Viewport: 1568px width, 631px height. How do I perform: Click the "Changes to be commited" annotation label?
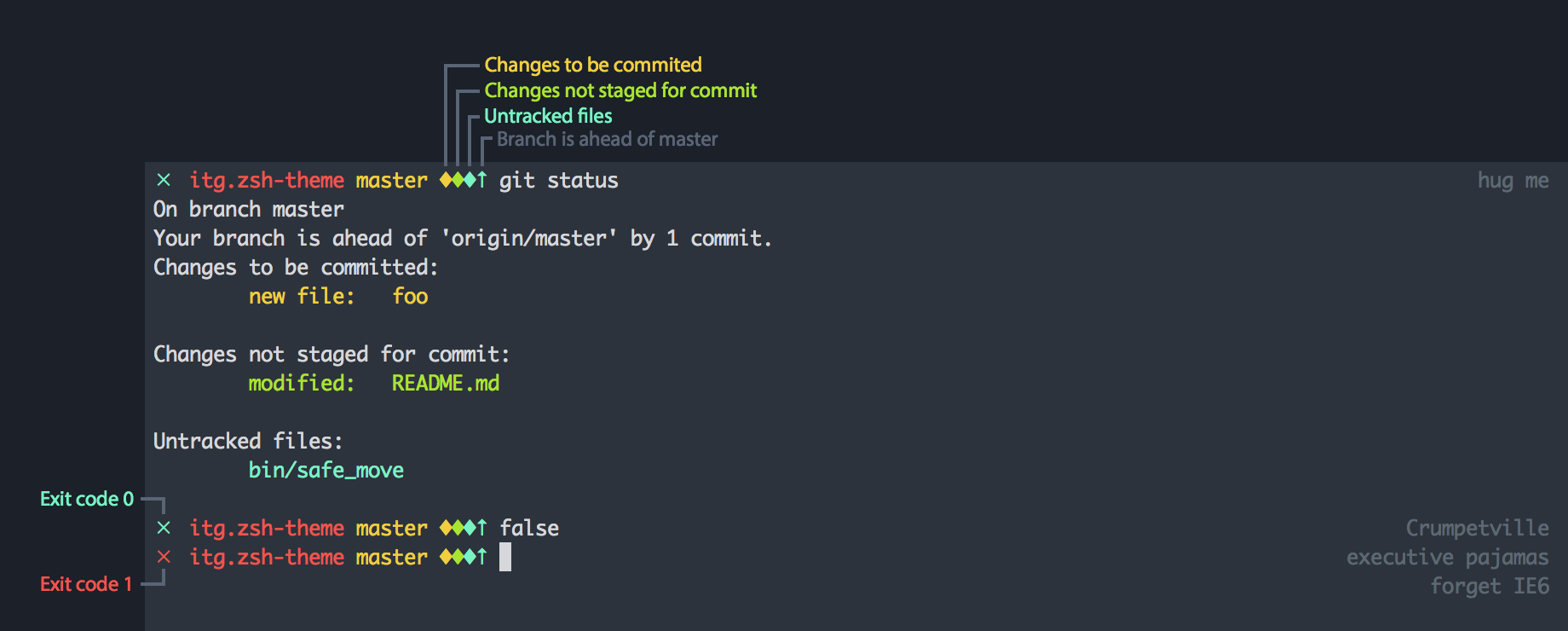[x=592, y=65]
